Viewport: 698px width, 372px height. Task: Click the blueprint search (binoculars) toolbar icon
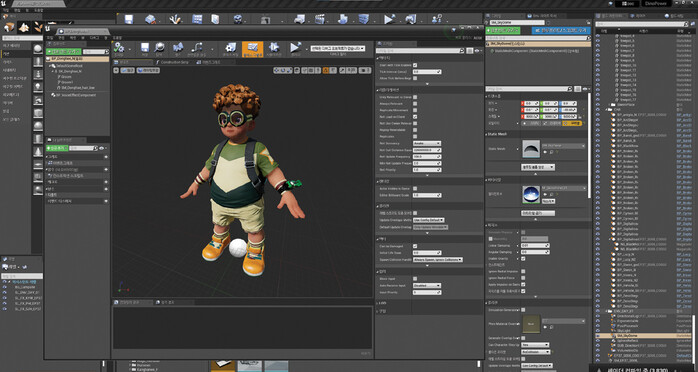[x=178, y=48]
